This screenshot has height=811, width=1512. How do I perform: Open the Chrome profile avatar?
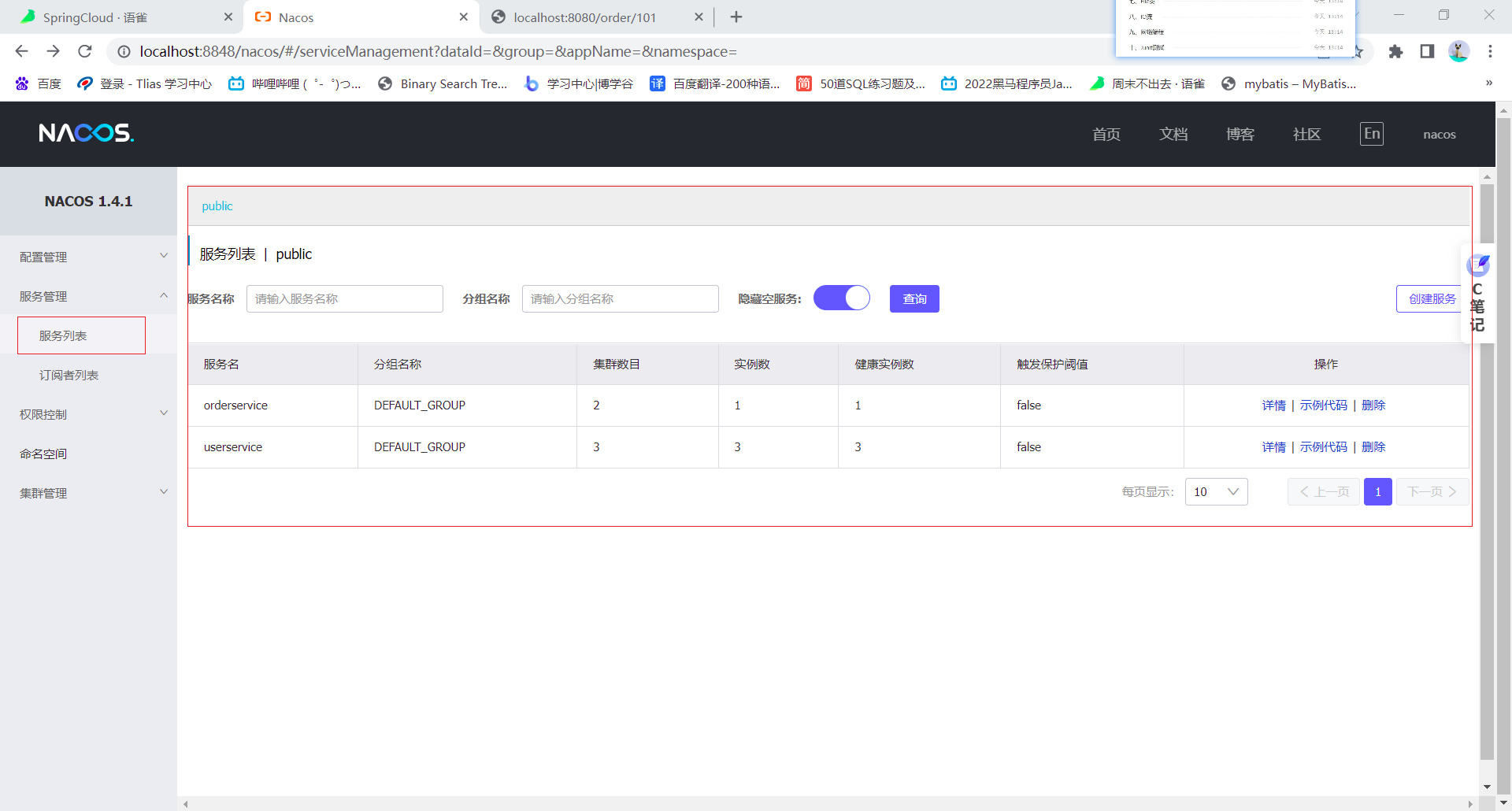click(1458, 51)
